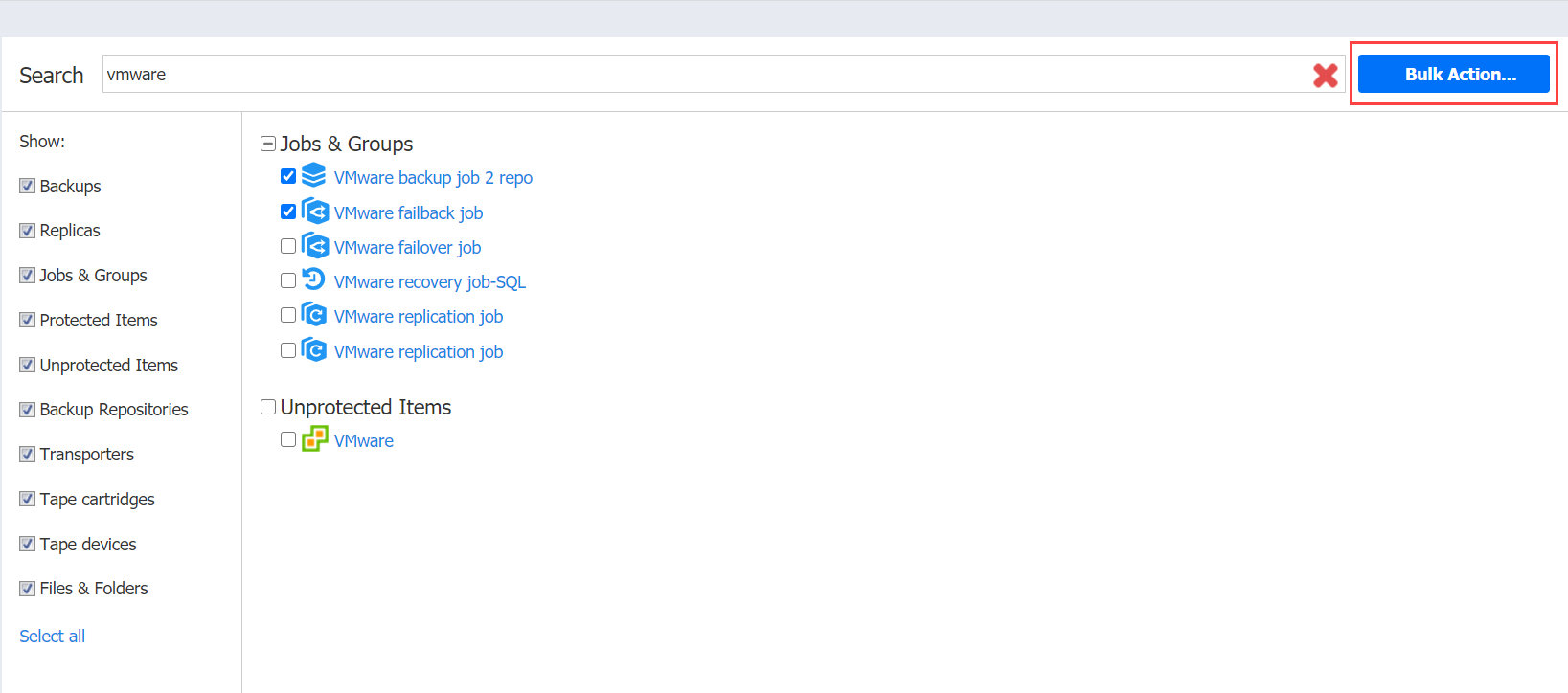
Task: Click the VMware backup job 2 repo icon
Action: click(x=313, y=175)
